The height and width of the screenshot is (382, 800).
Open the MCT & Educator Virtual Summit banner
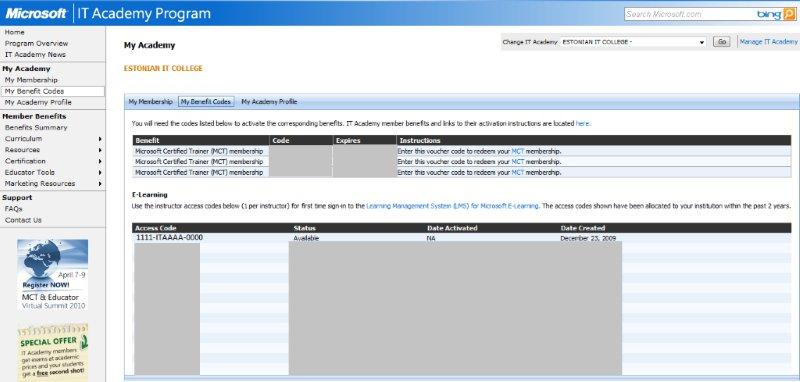pos(52,274)
